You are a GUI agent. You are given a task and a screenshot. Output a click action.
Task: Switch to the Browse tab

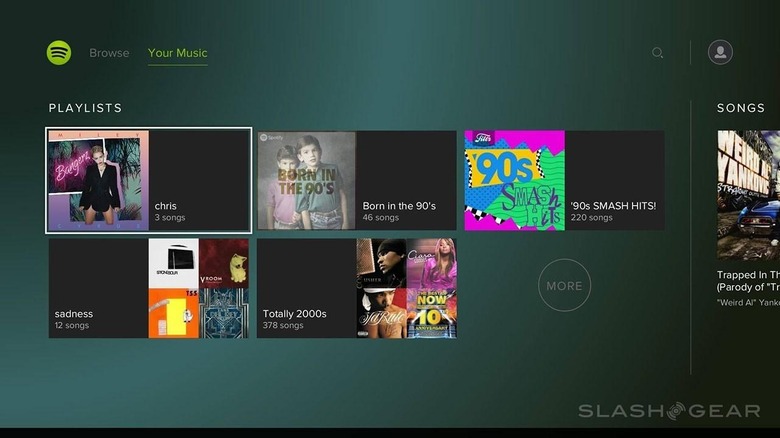pyautogui.click(x=109, y=53)
